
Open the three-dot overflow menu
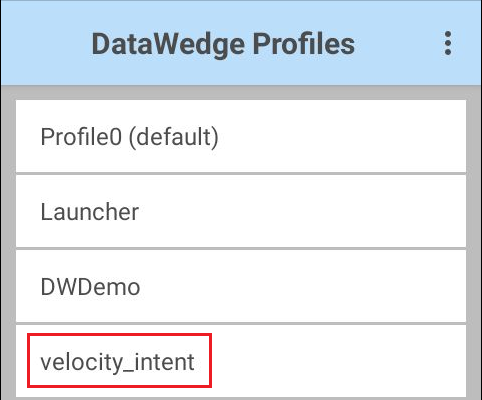(x=448, y=43)
